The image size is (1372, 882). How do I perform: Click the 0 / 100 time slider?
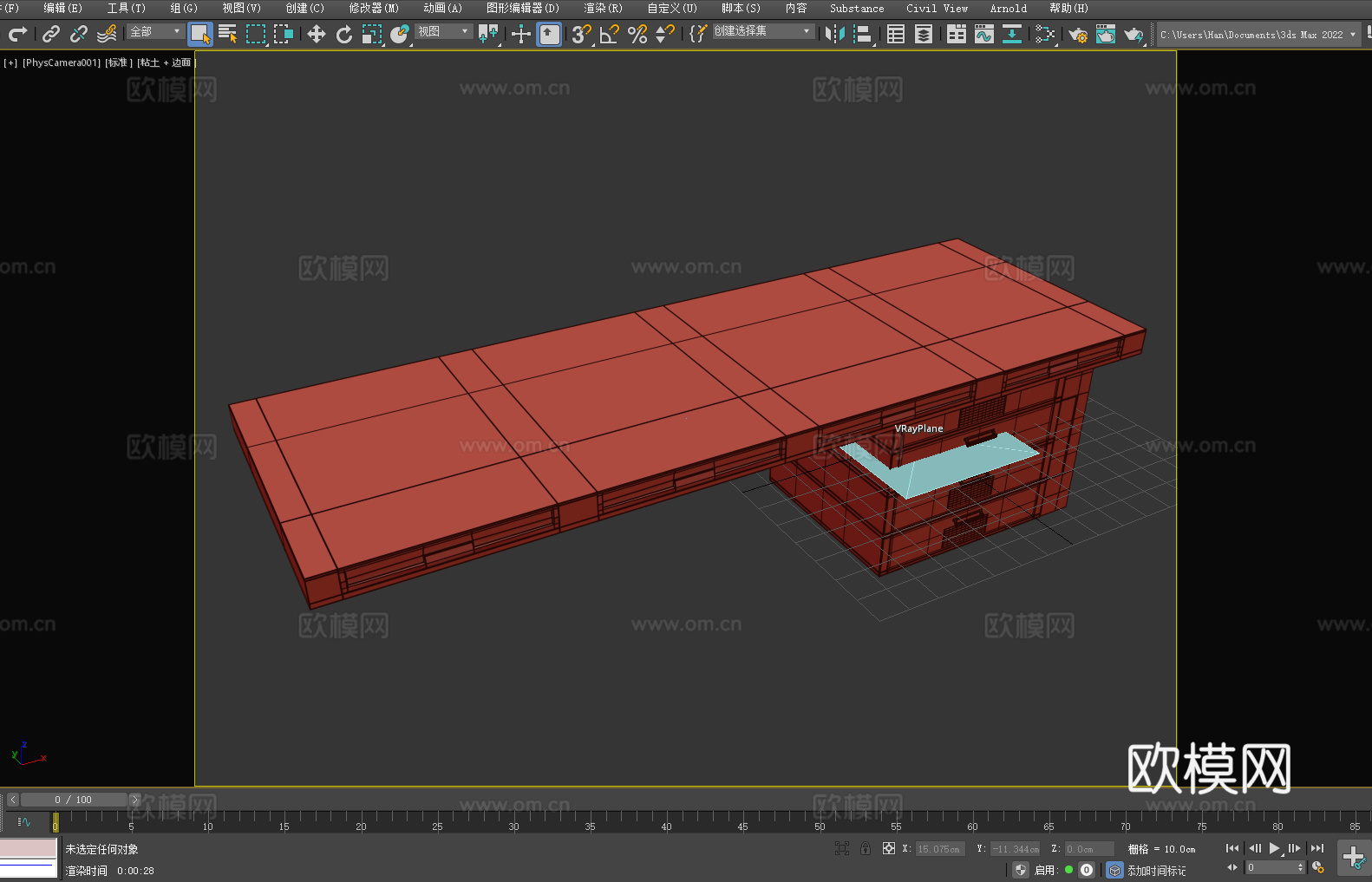click(74, 800)
